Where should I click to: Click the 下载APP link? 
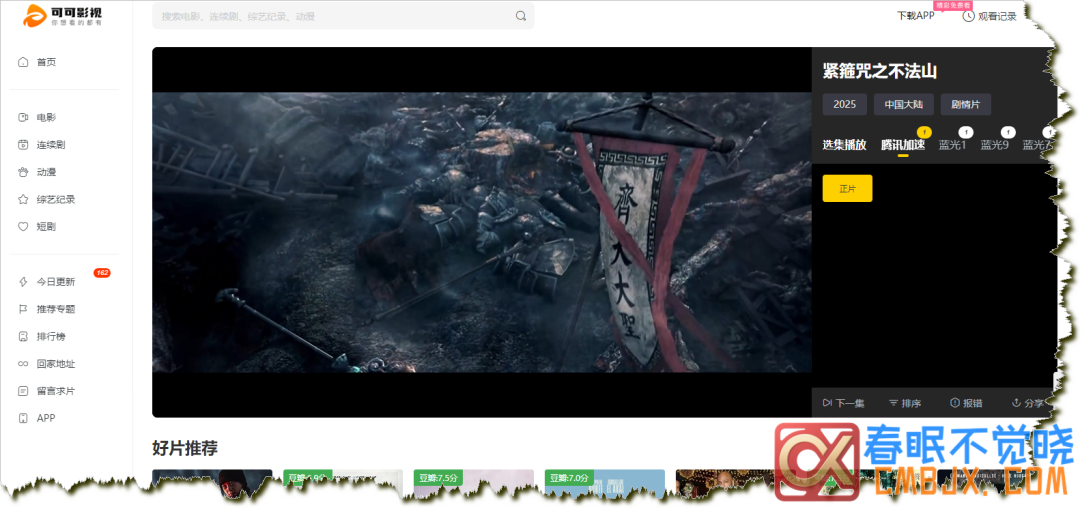pyautogui.click(x=915, y=16)
